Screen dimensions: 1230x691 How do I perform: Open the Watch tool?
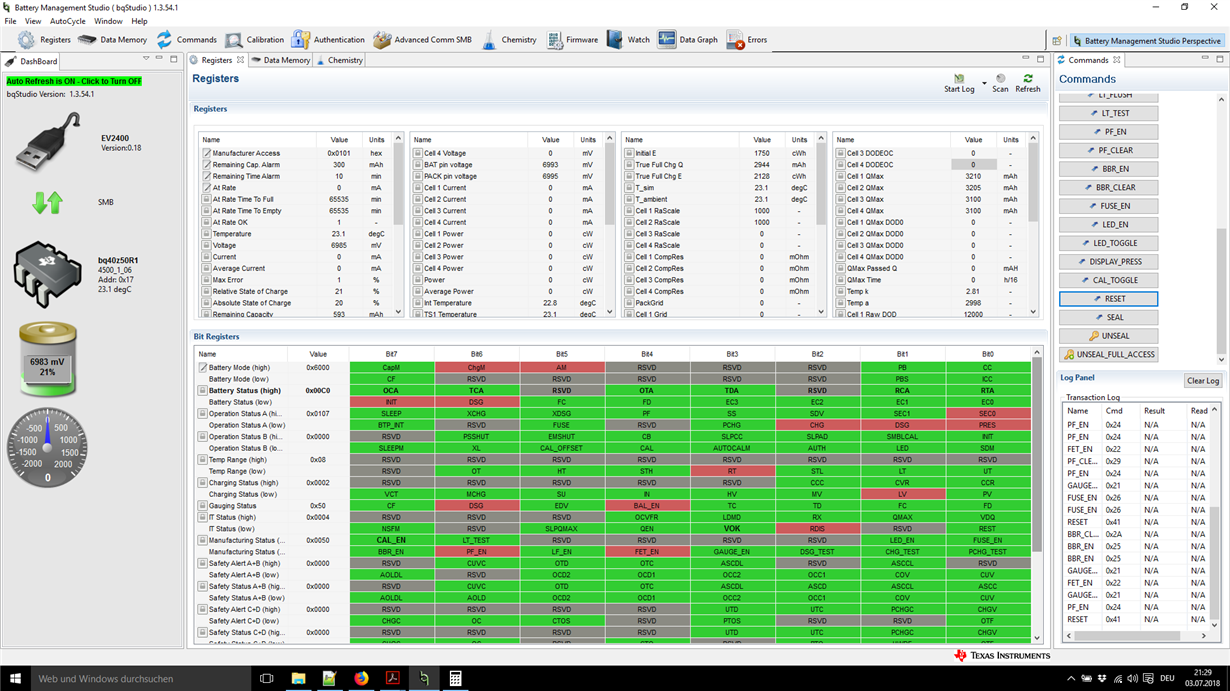(627, 40)
